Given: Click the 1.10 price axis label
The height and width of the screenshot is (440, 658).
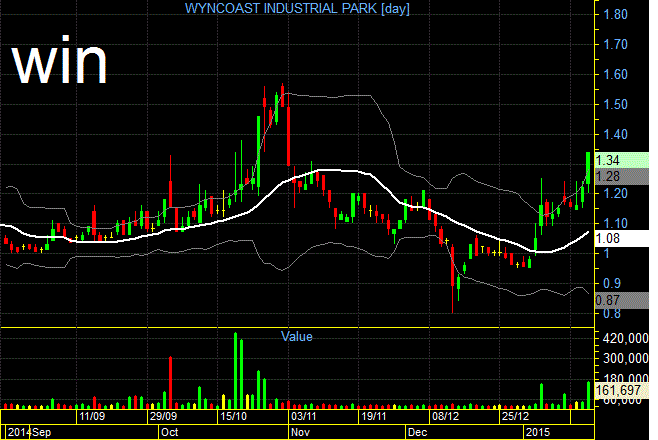Looking at the screenshot, I should click(615, 223).
